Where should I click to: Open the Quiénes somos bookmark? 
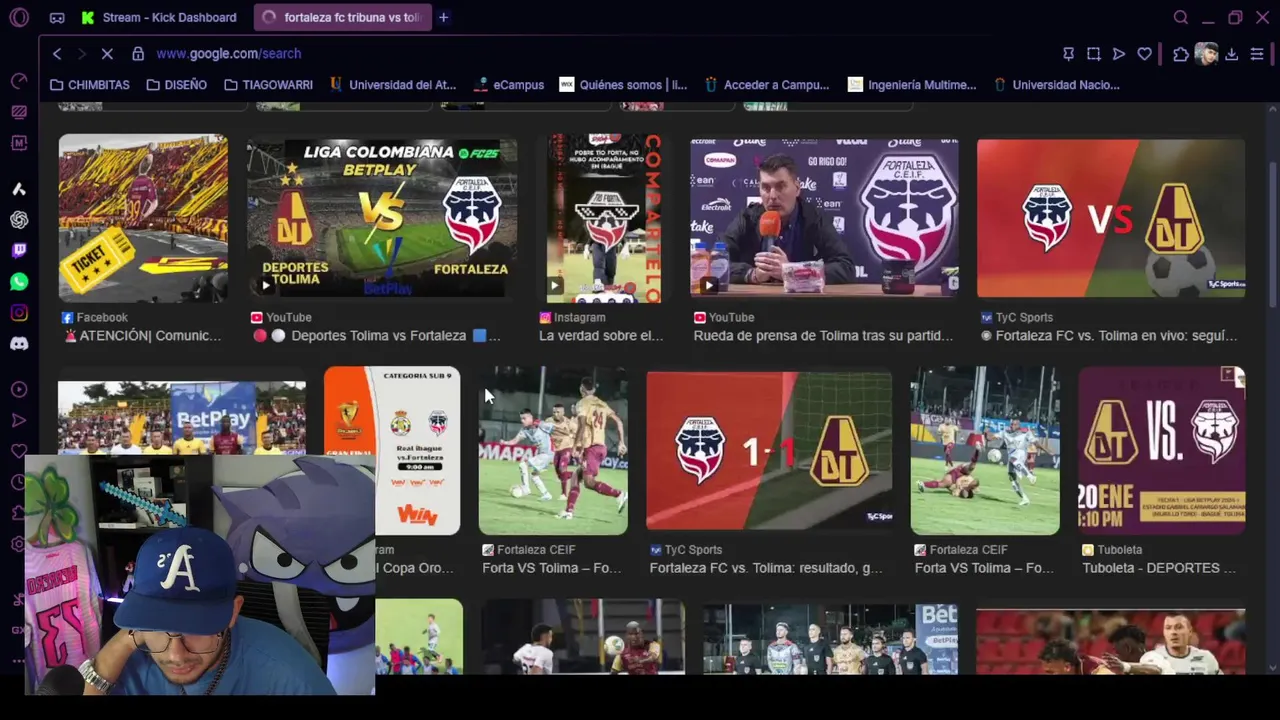tap(624, 85)
